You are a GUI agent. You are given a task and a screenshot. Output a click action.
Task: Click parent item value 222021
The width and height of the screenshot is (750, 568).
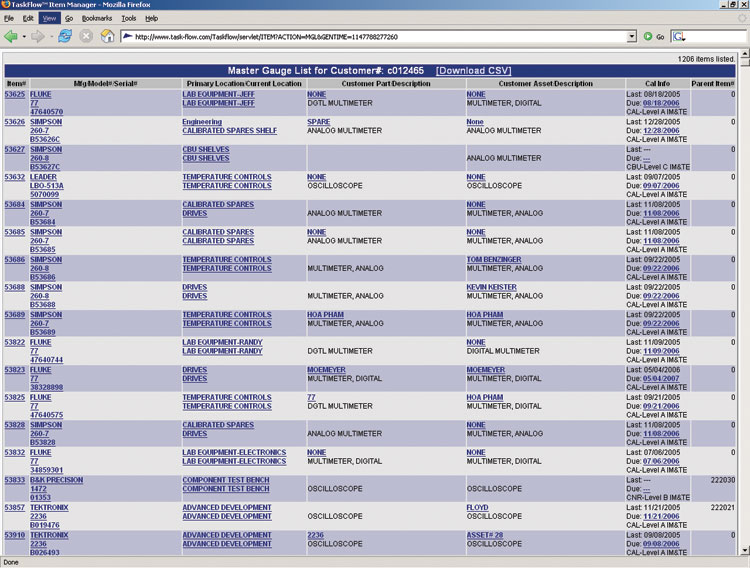(723, 507)
